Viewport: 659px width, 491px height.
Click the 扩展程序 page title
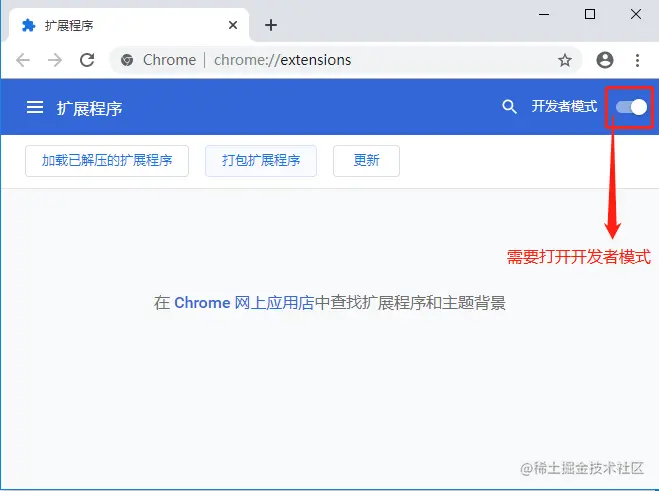(90, 108)
